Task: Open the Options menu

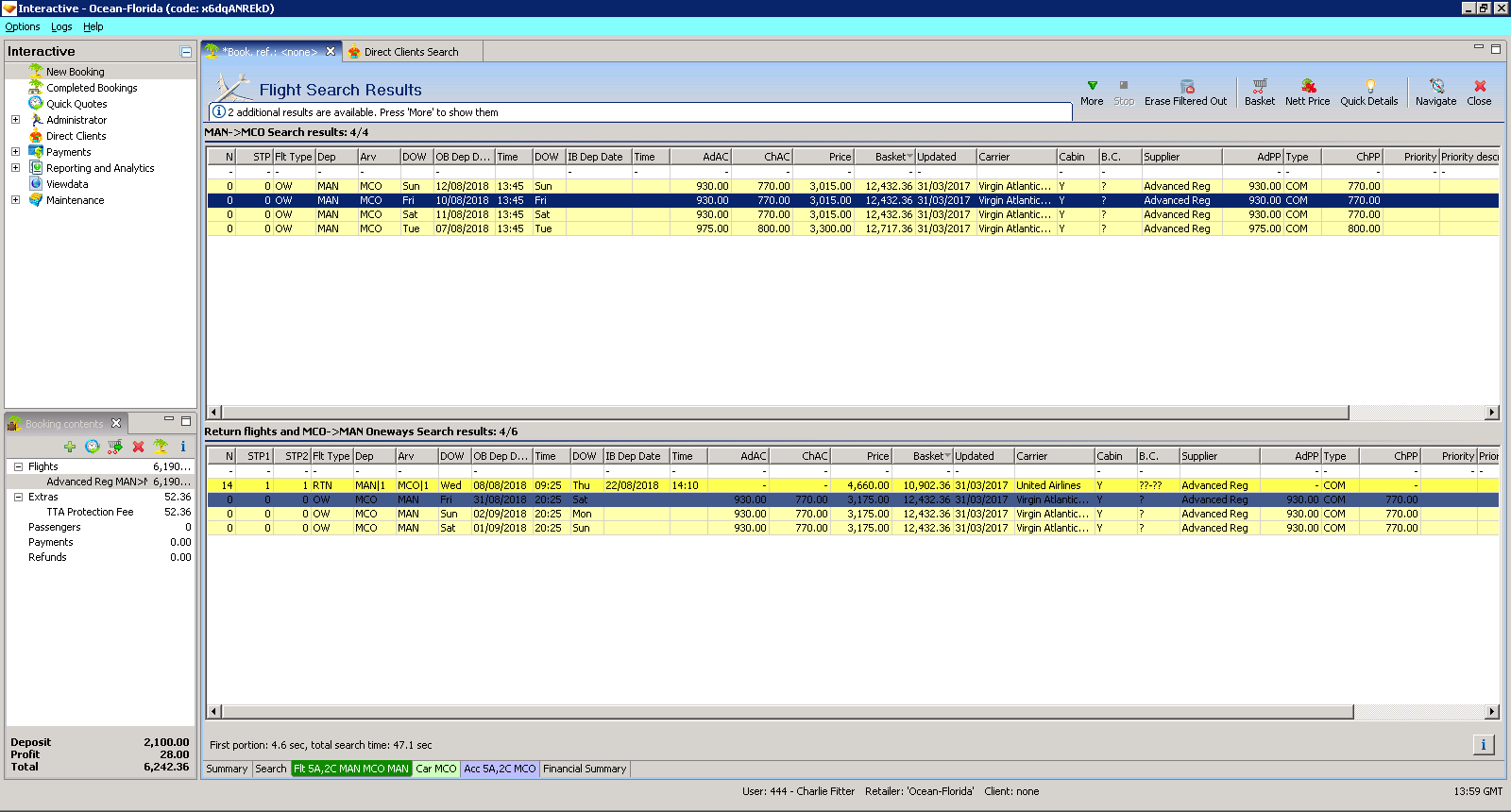Action: coord(23,26)
